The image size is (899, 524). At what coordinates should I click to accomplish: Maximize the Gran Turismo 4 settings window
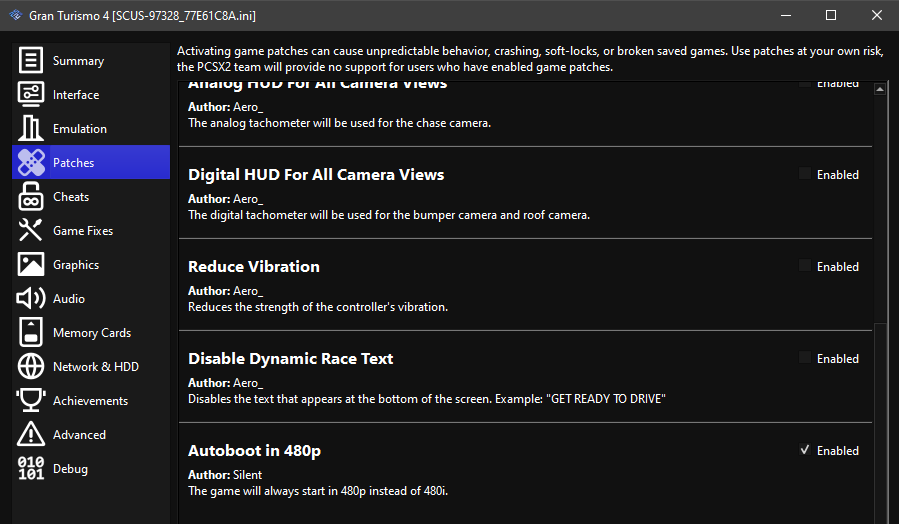(831, 15)
